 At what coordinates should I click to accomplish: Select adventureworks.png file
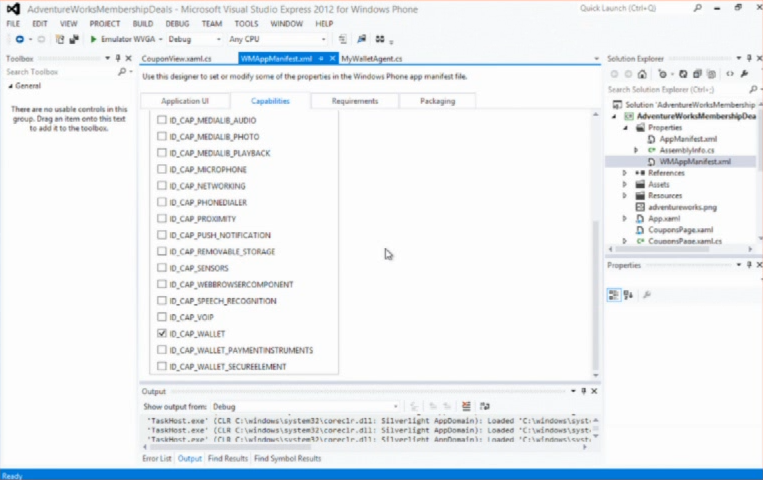point(682,207)
